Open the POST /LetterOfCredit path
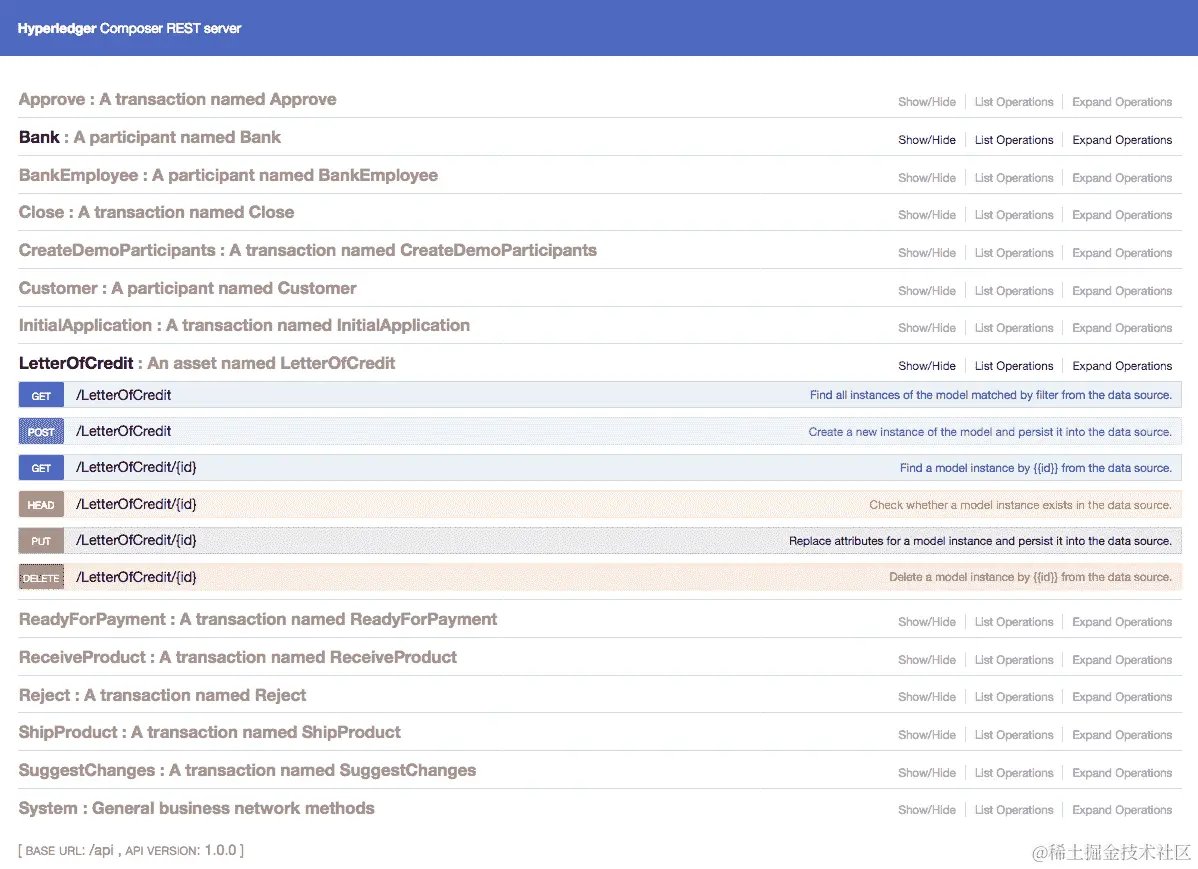1198x869 pixels. click(123, 431)
